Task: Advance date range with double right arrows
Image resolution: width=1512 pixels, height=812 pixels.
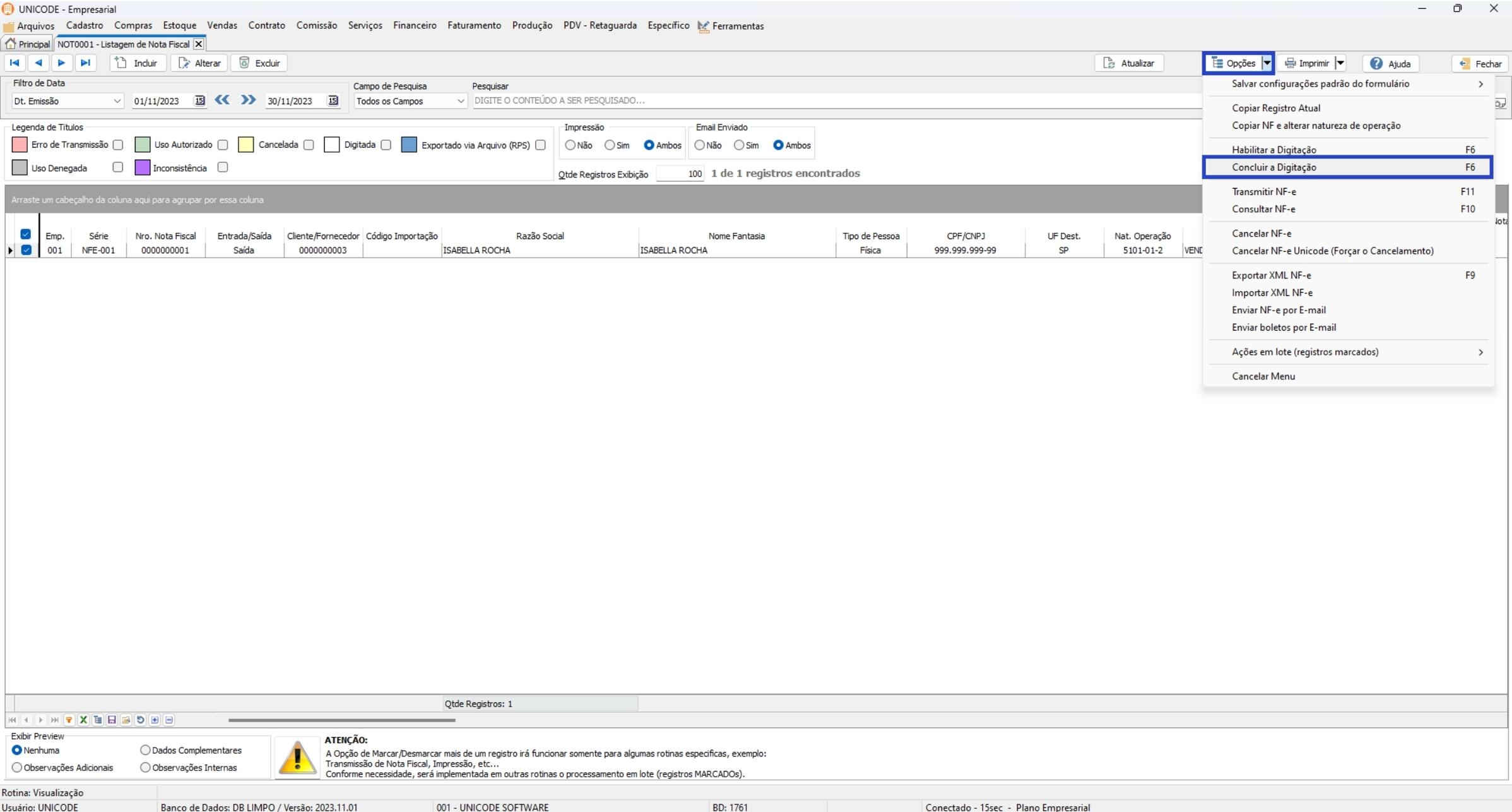Action: pyautogui.click(x=248, y=100)
